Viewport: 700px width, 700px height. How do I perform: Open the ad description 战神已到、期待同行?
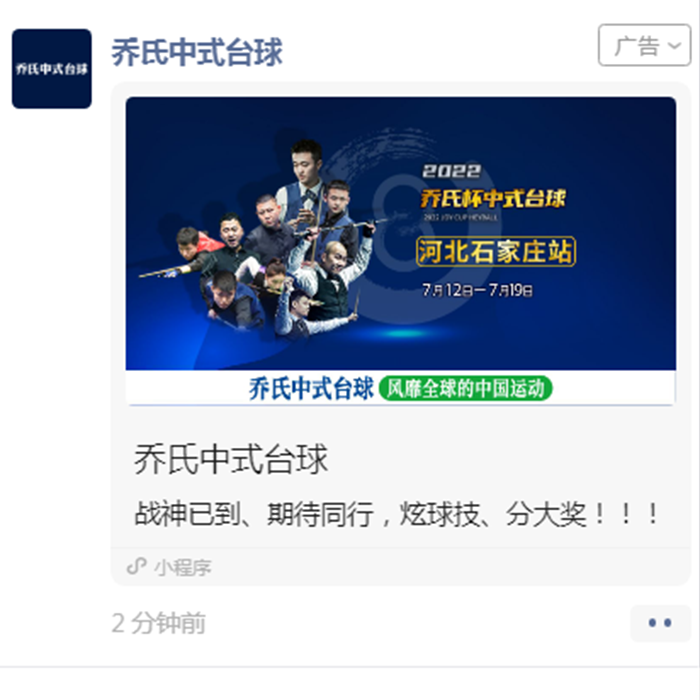(x=396, y=514)
